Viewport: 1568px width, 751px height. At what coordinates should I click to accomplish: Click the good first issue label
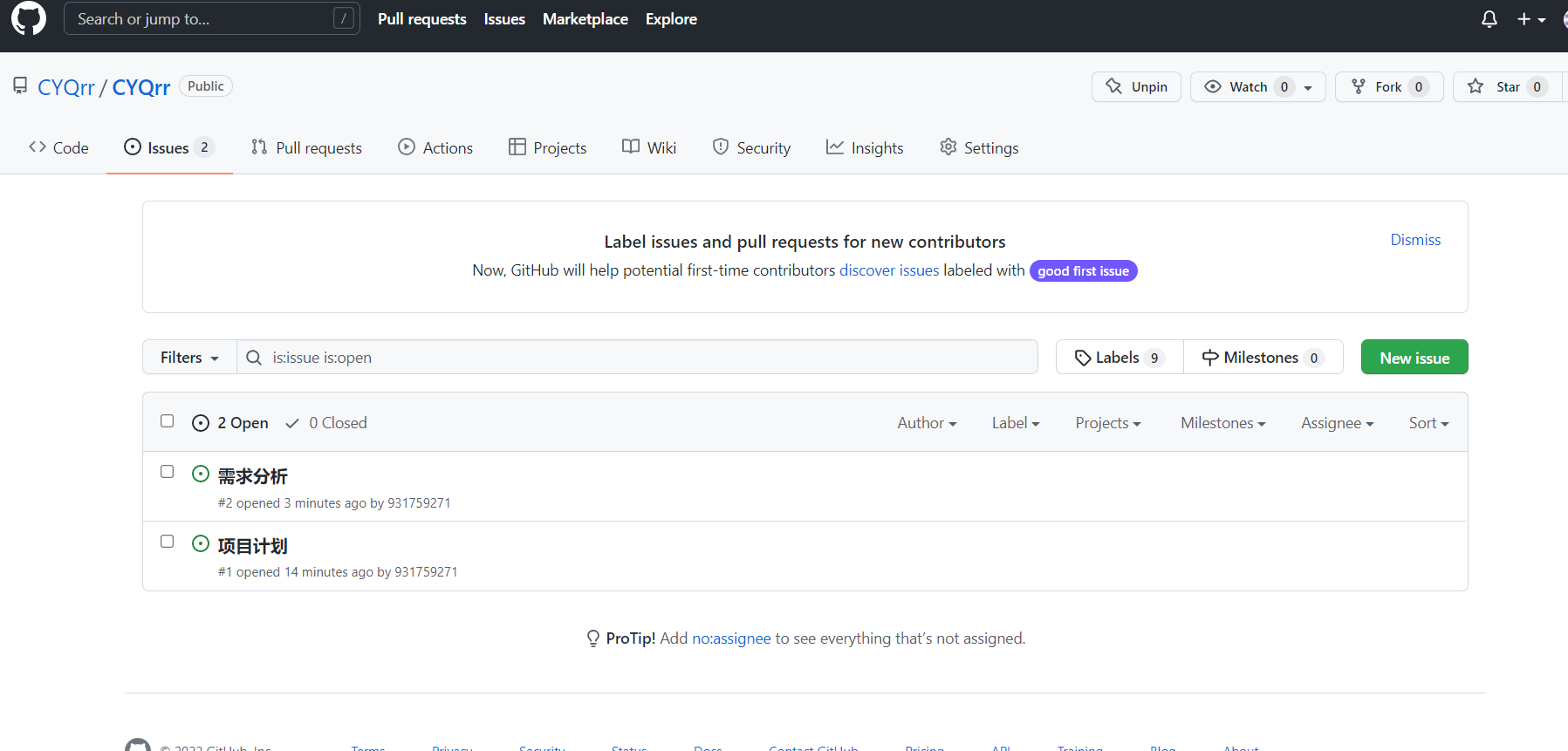[1083, 271]
